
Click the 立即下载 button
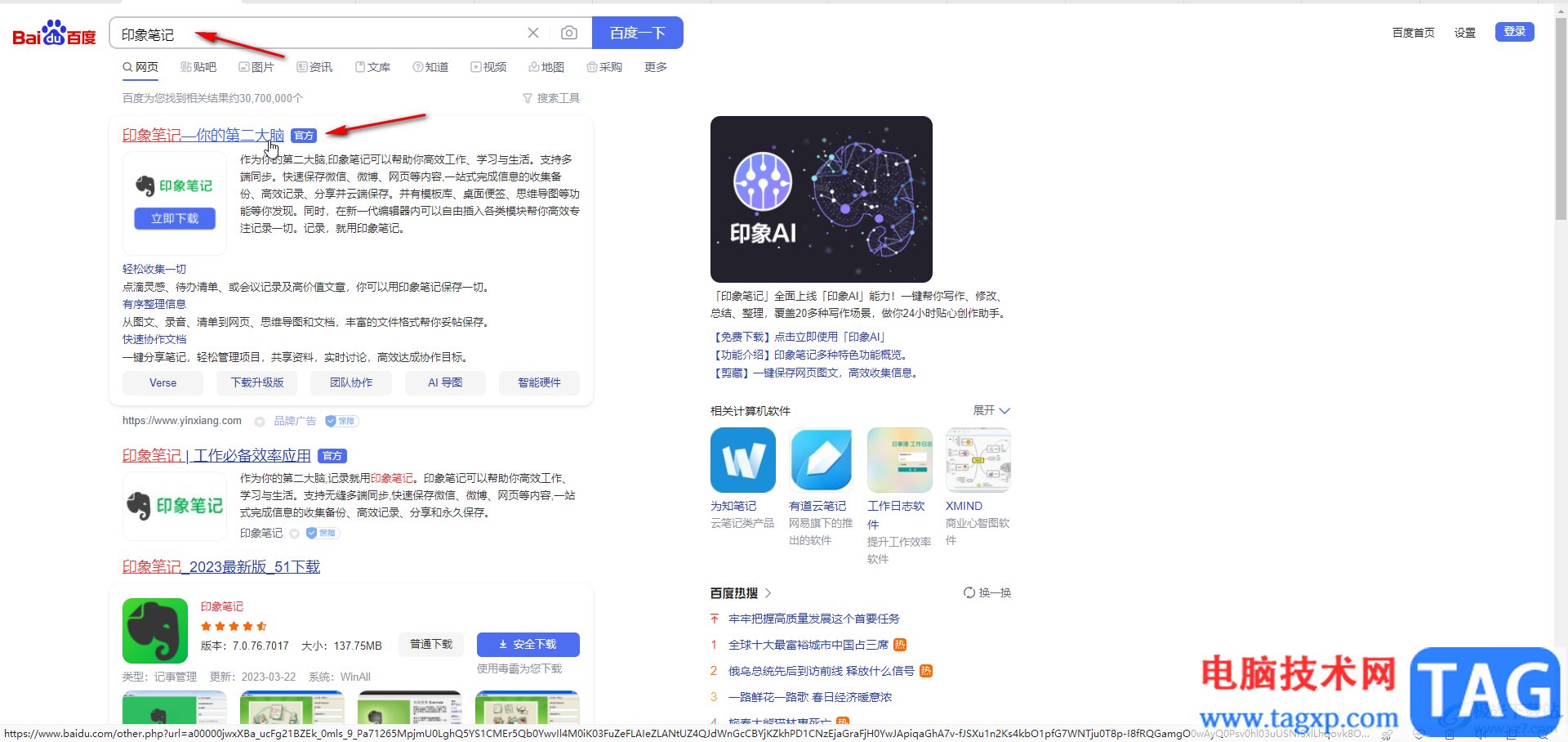click(175, 219)
